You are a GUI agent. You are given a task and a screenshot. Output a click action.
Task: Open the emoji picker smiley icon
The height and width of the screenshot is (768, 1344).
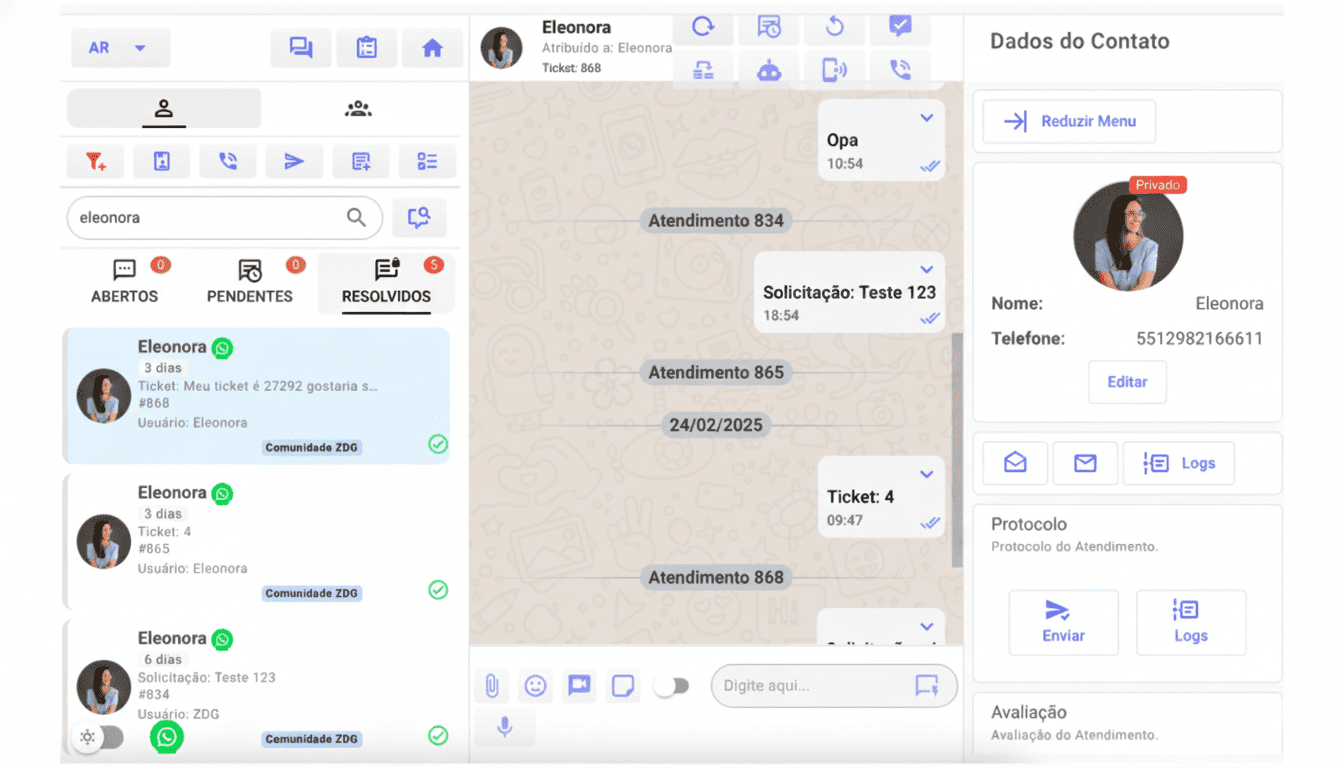pyautogui.click(x=536, y=686)
